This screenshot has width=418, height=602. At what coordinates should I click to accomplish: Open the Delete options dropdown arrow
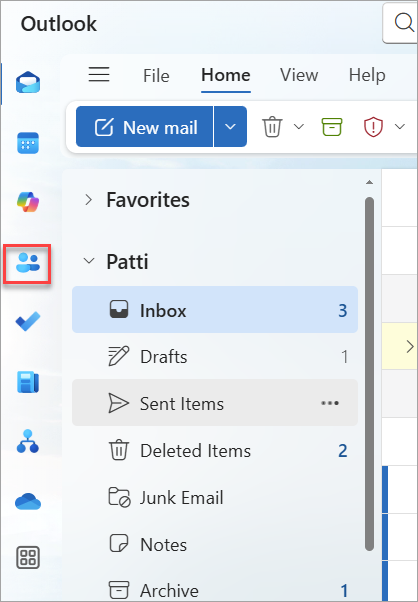pyautogui.click(x=299, y=127)
